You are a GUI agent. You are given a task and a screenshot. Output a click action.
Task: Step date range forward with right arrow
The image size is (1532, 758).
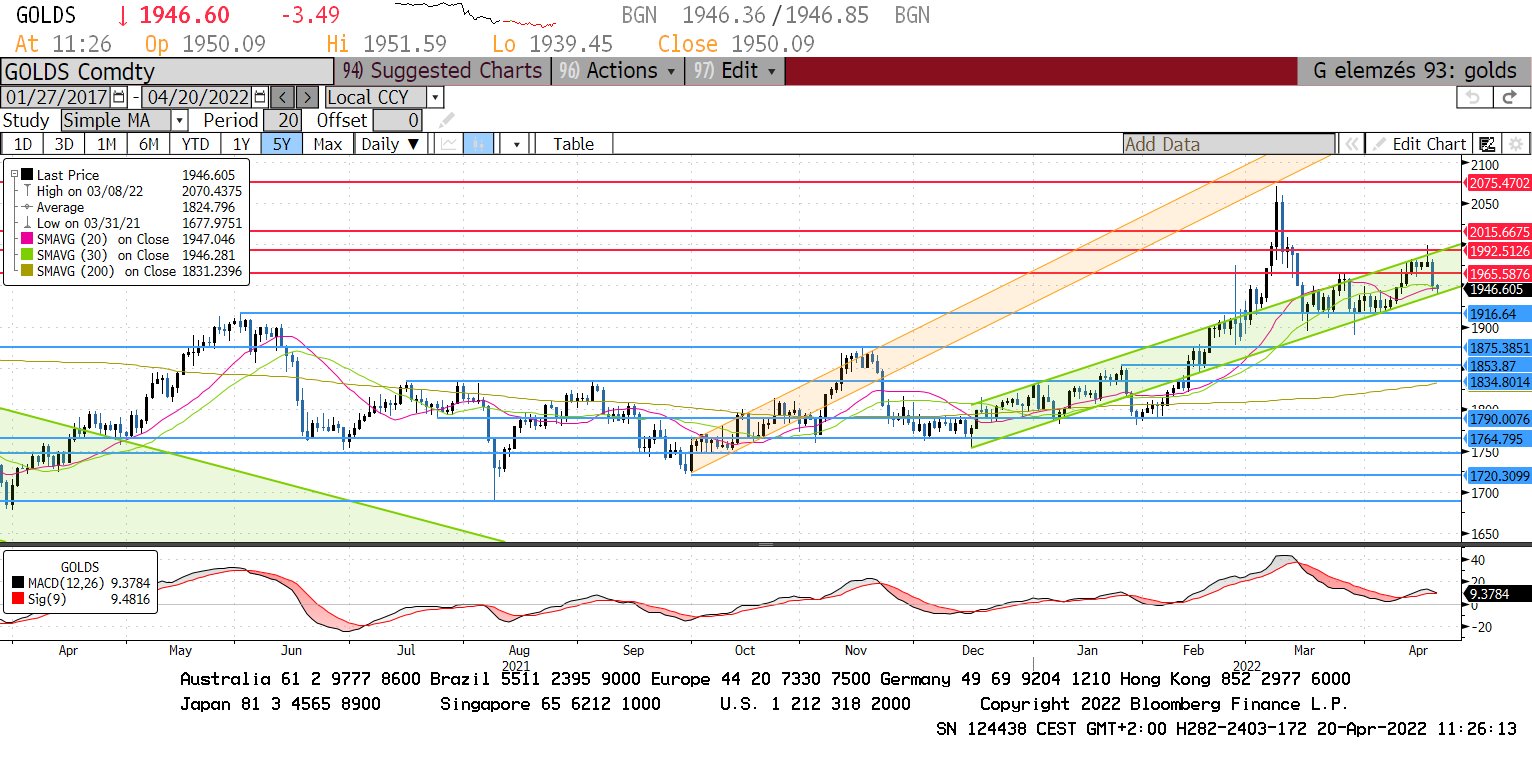coord(308,97)
